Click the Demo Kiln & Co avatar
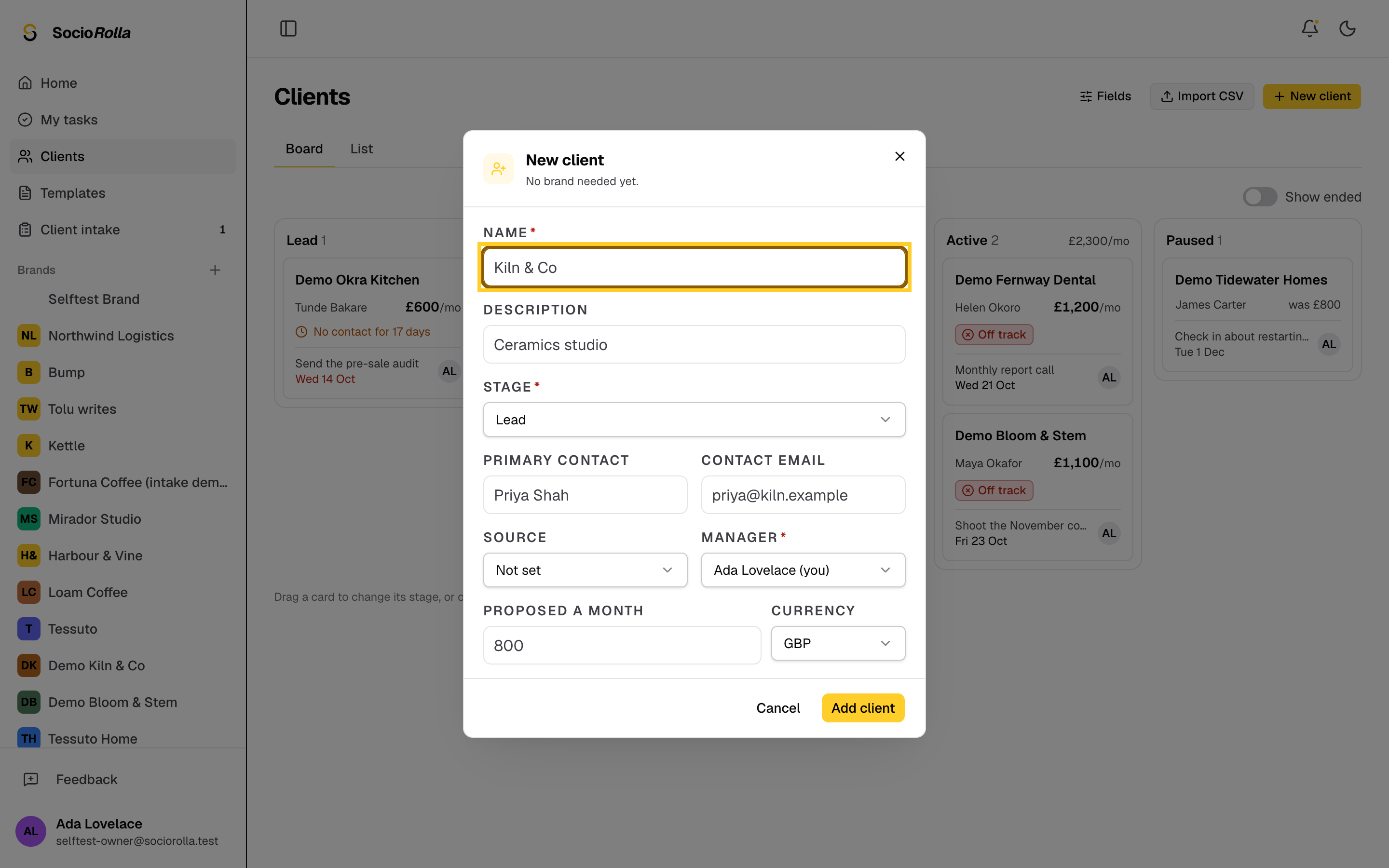The image size is (1389, 868). coord(29,665)
